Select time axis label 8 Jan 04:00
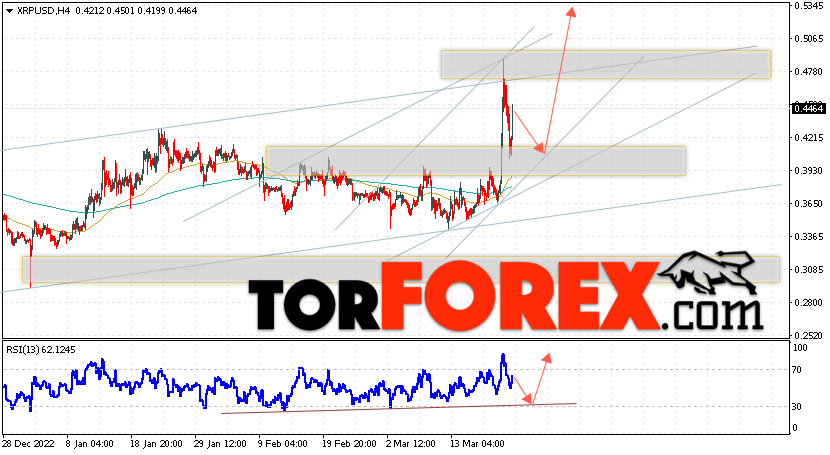 (x=89, y=443)
